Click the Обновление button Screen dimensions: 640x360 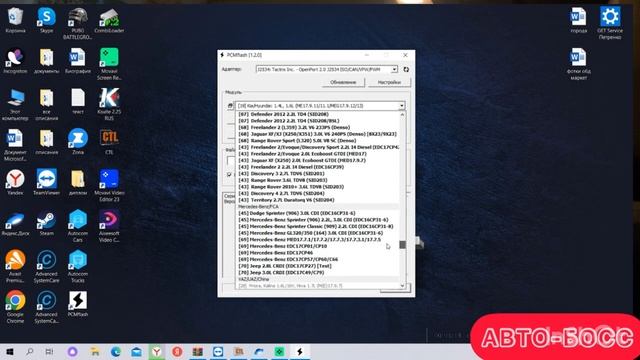pos(343,82)
